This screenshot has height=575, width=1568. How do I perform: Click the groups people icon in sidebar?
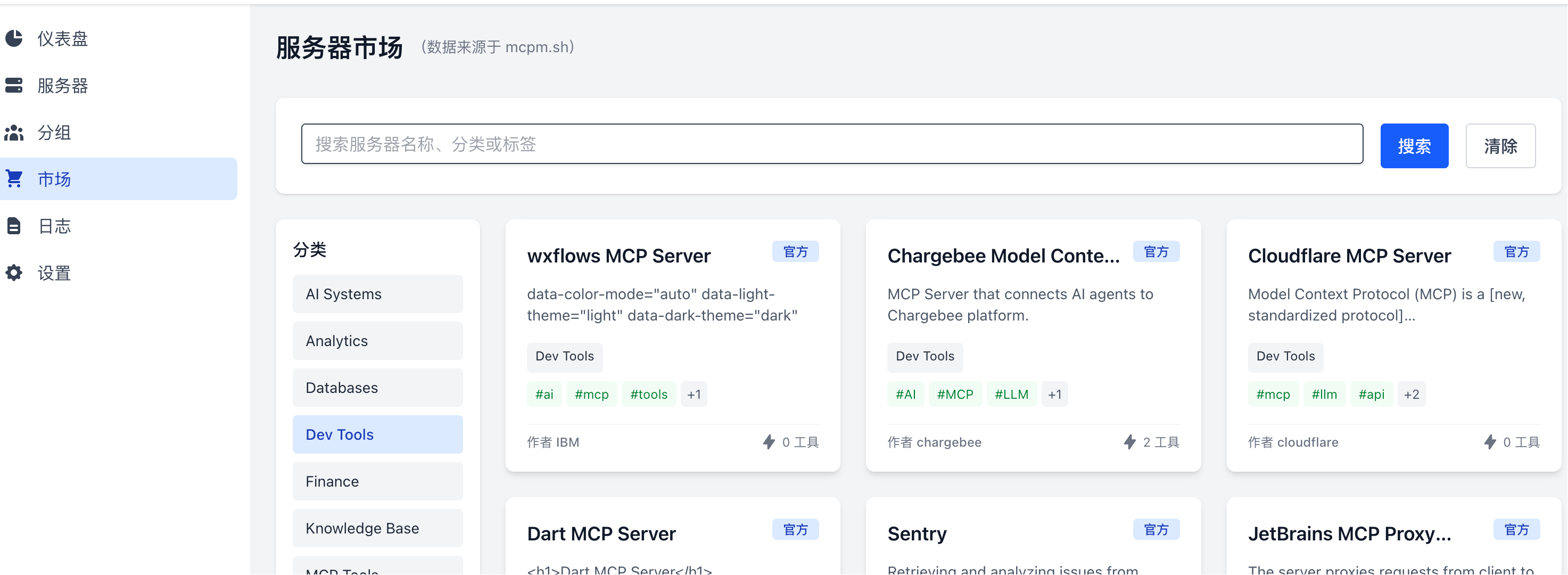(14, 132)
